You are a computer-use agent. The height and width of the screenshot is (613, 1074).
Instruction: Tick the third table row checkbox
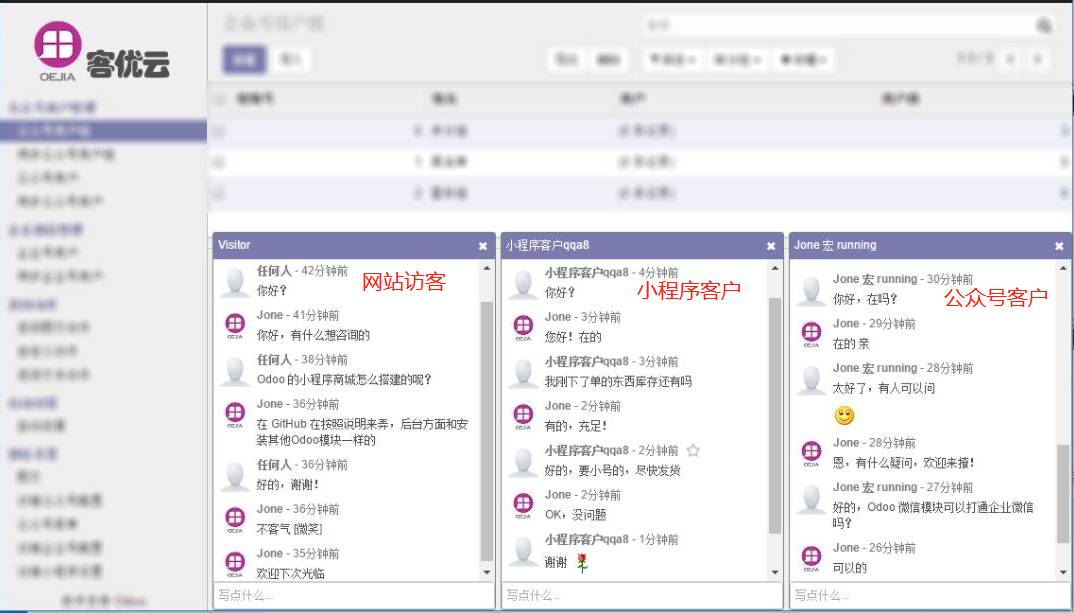tap(218, 193)
